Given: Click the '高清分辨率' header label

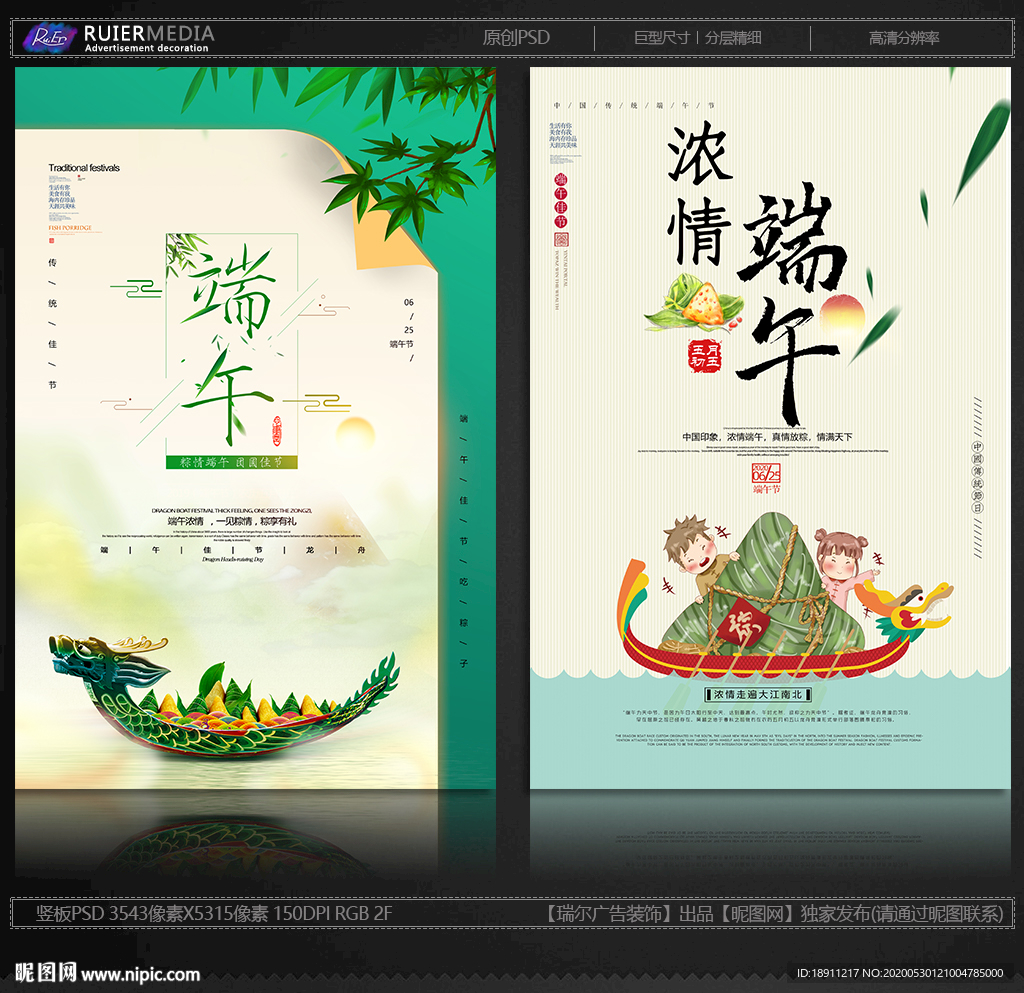Looking at the screenshot, I should pos(904,38).
